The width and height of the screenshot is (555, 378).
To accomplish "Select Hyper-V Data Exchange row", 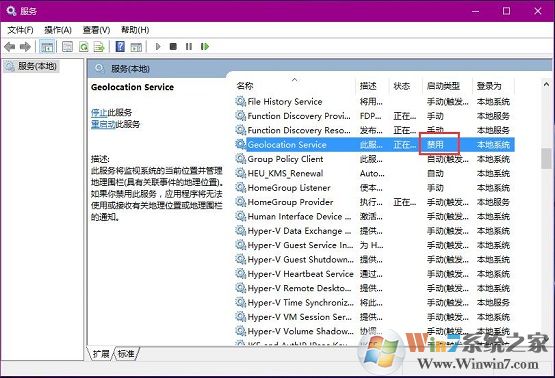I will click(374, 231).
